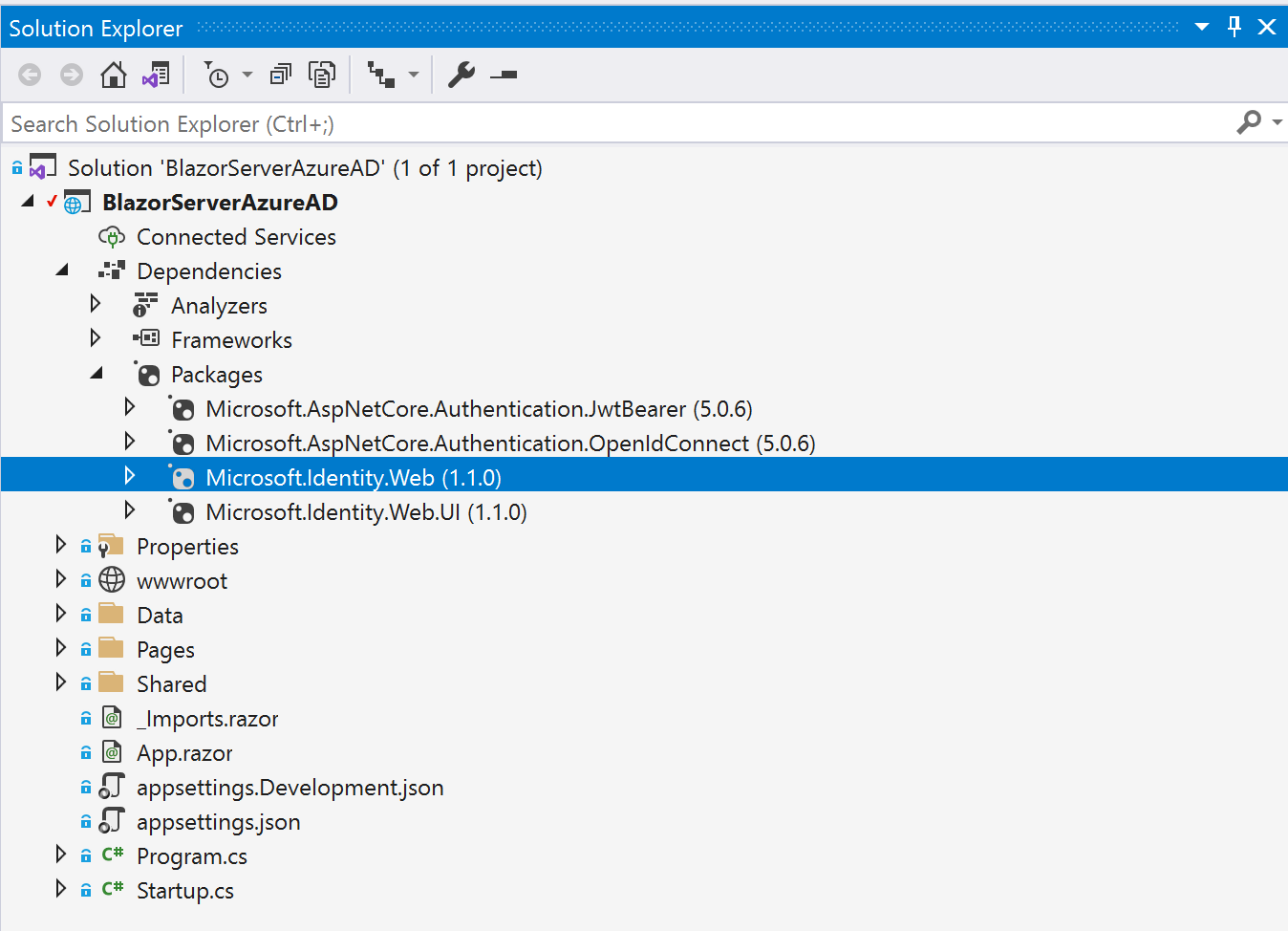
Task: Select the Startup.cs file
Action: pos(184,890)
